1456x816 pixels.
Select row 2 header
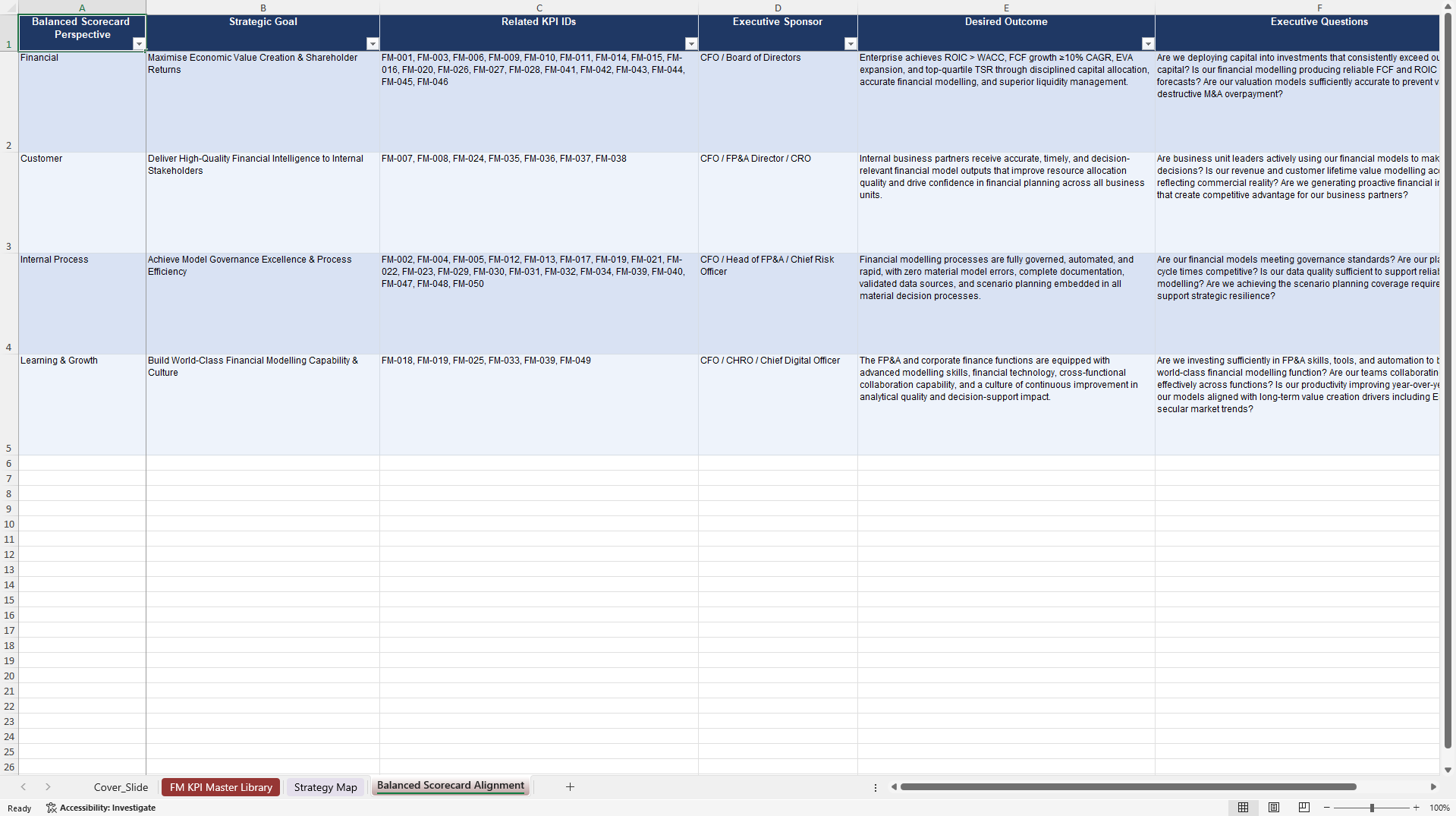9,102
